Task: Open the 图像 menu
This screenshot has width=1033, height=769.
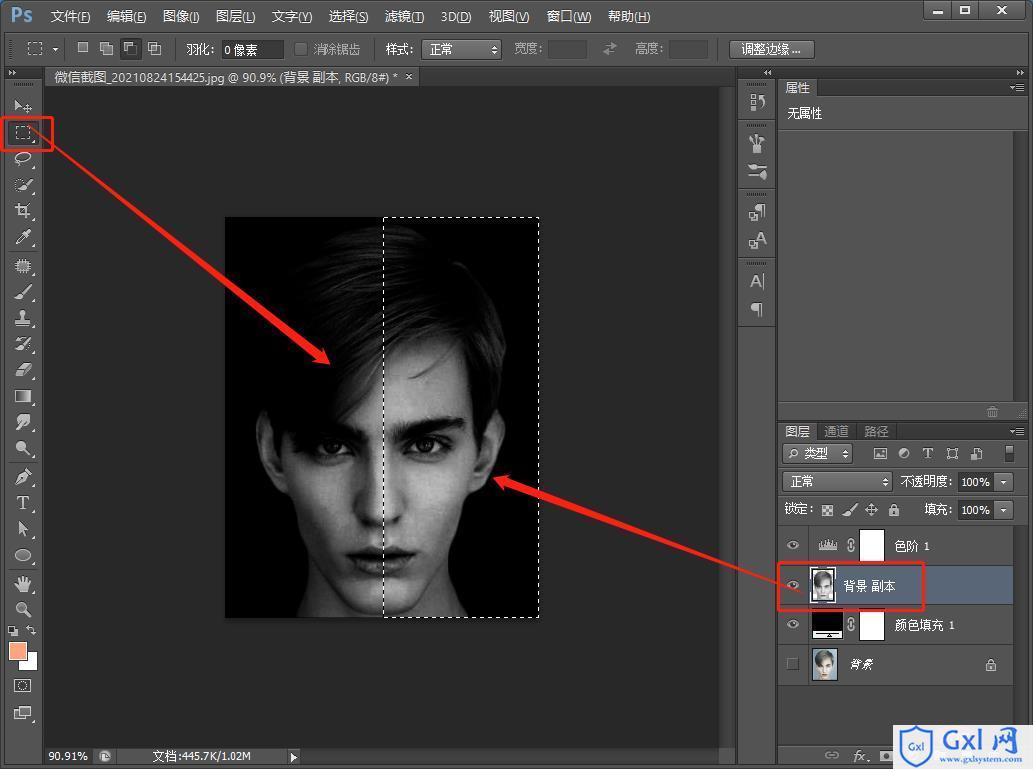Action: (x=181, y=16)
